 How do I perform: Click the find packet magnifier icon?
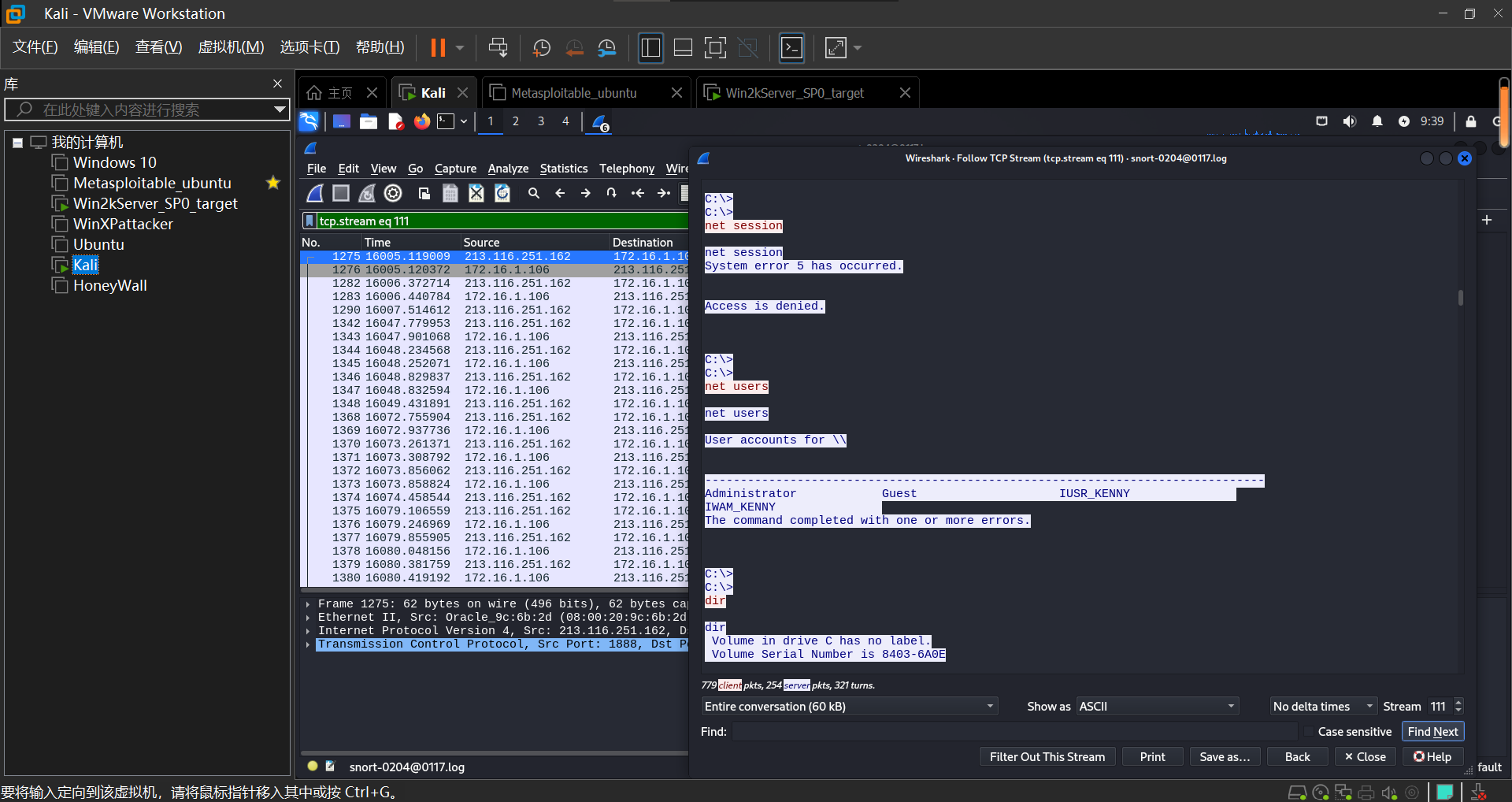pyautogui.click(x=533, y=193)
